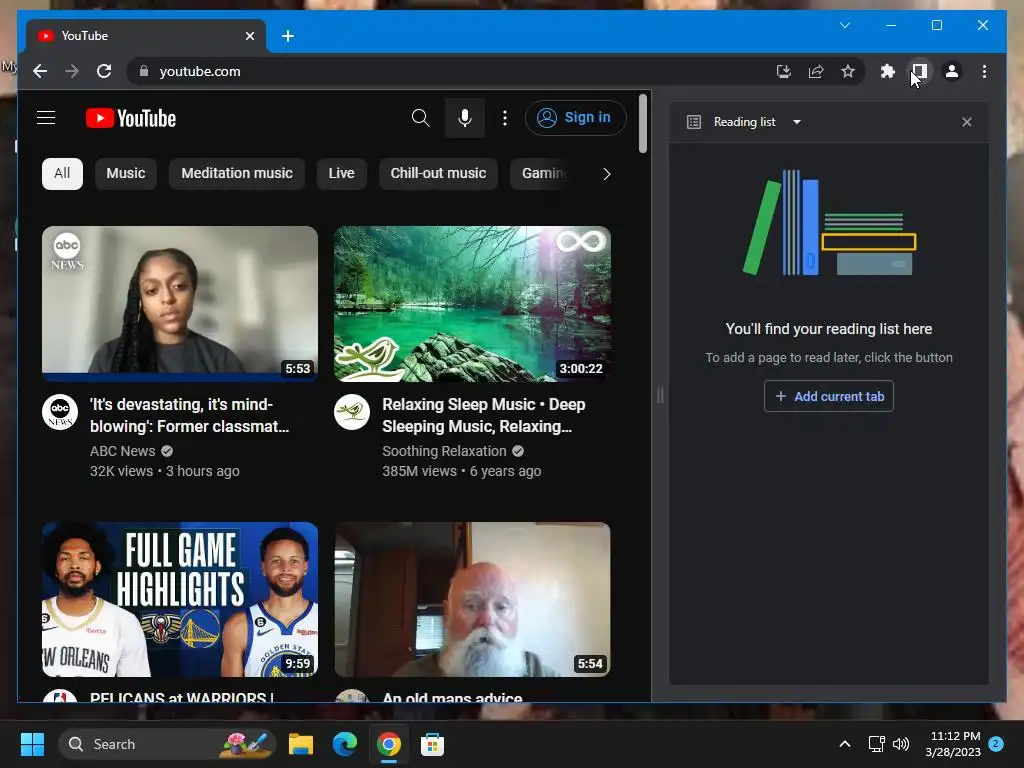Open the clock showing 11:12 PM
This screenshot has height=768, width=1024.
(x=953, y=744)
